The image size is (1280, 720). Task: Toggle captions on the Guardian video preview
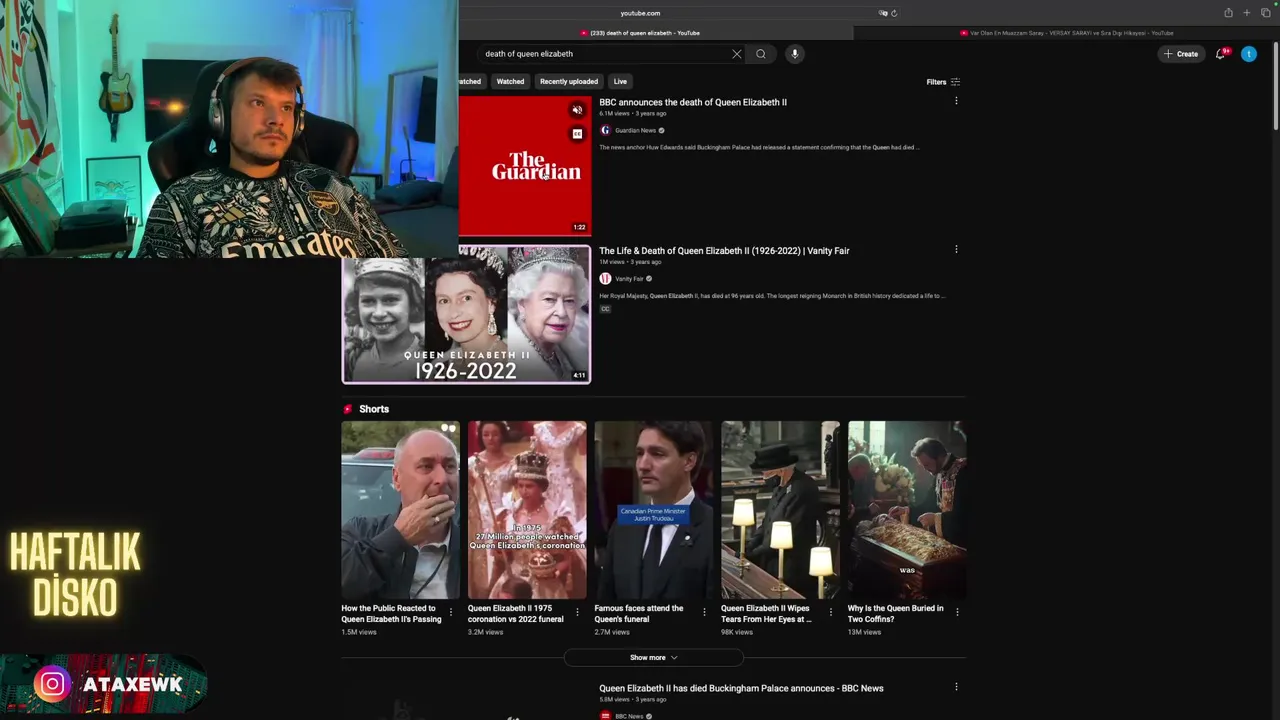coord(577,133)
